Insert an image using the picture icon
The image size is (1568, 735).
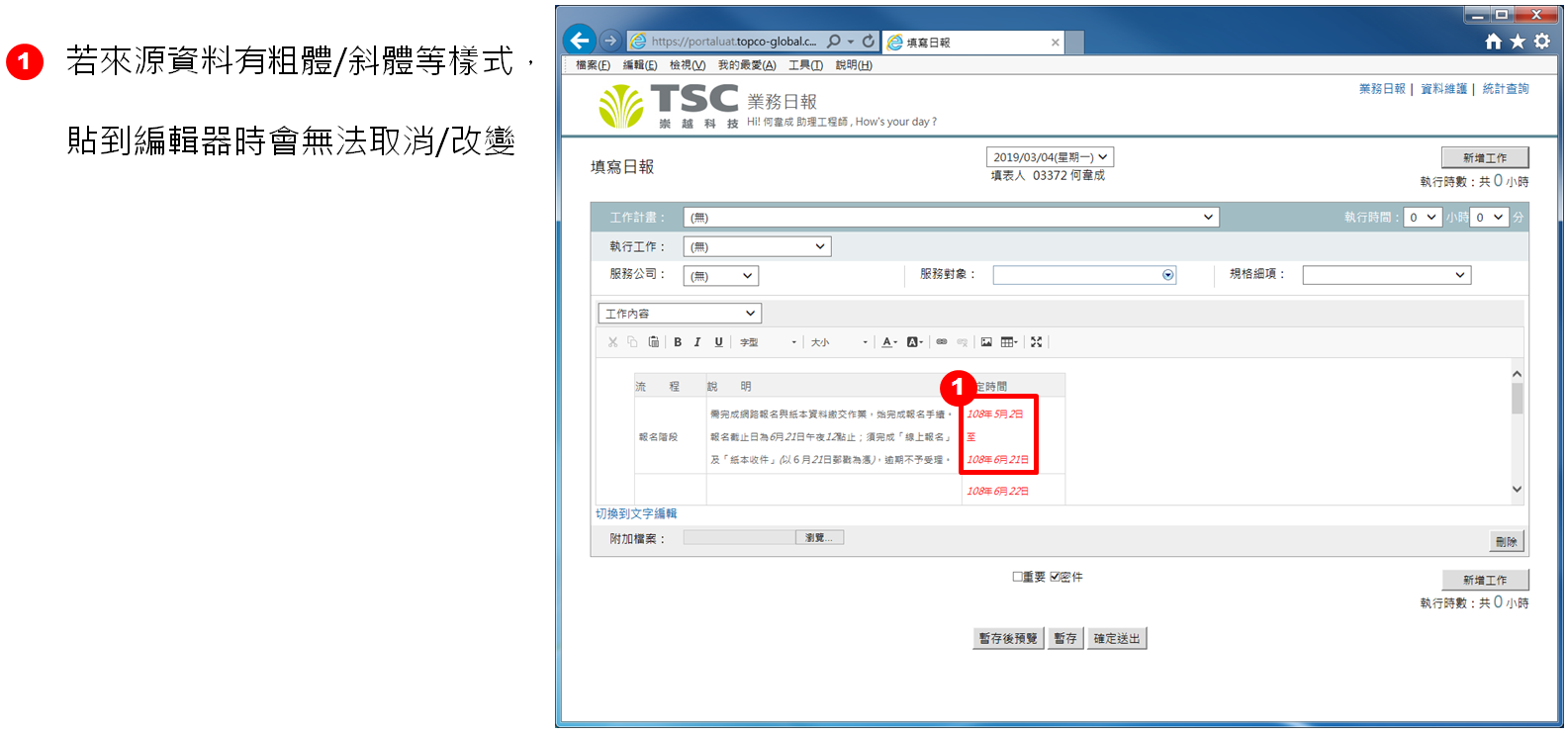click(986, 342)
